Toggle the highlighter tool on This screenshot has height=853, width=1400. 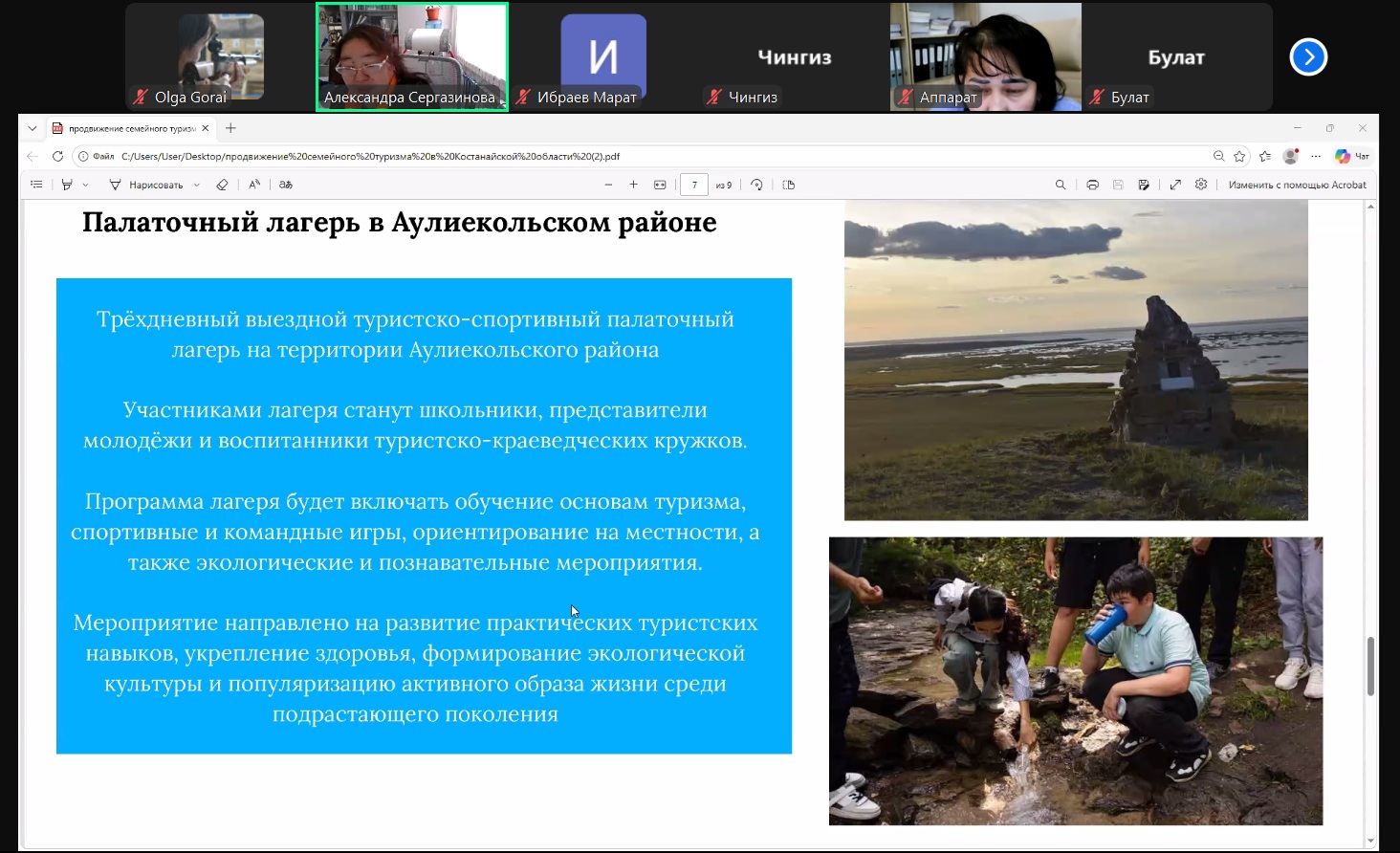(67, 185)
